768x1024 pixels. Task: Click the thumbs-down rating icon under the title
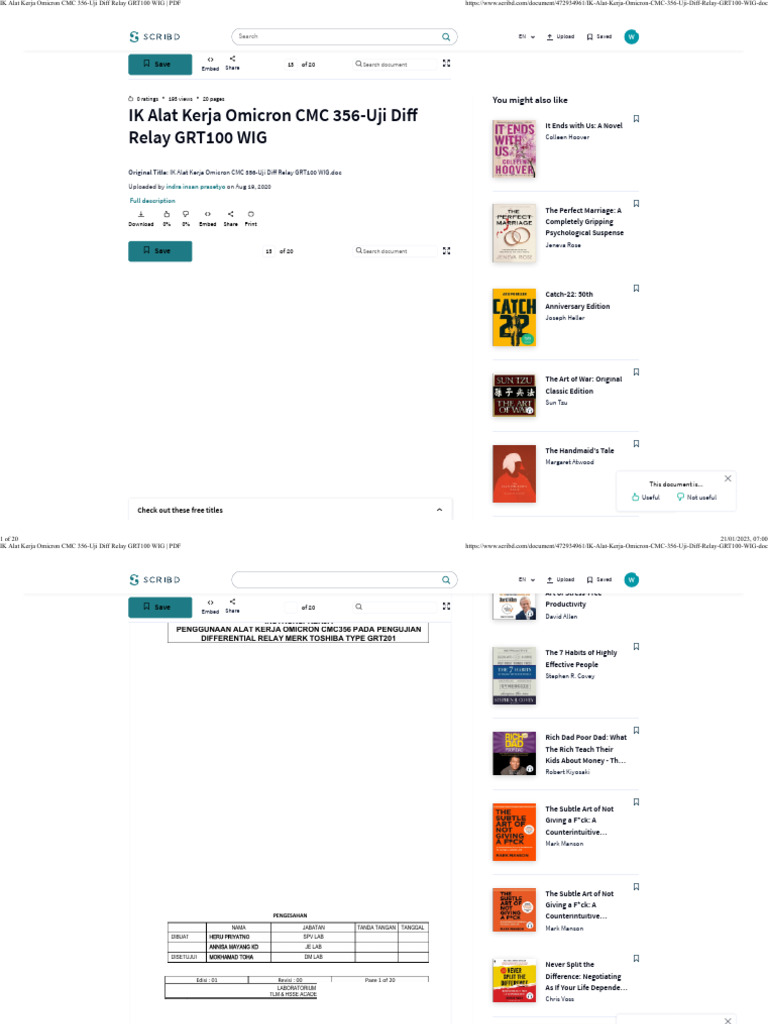coord(186,214)
